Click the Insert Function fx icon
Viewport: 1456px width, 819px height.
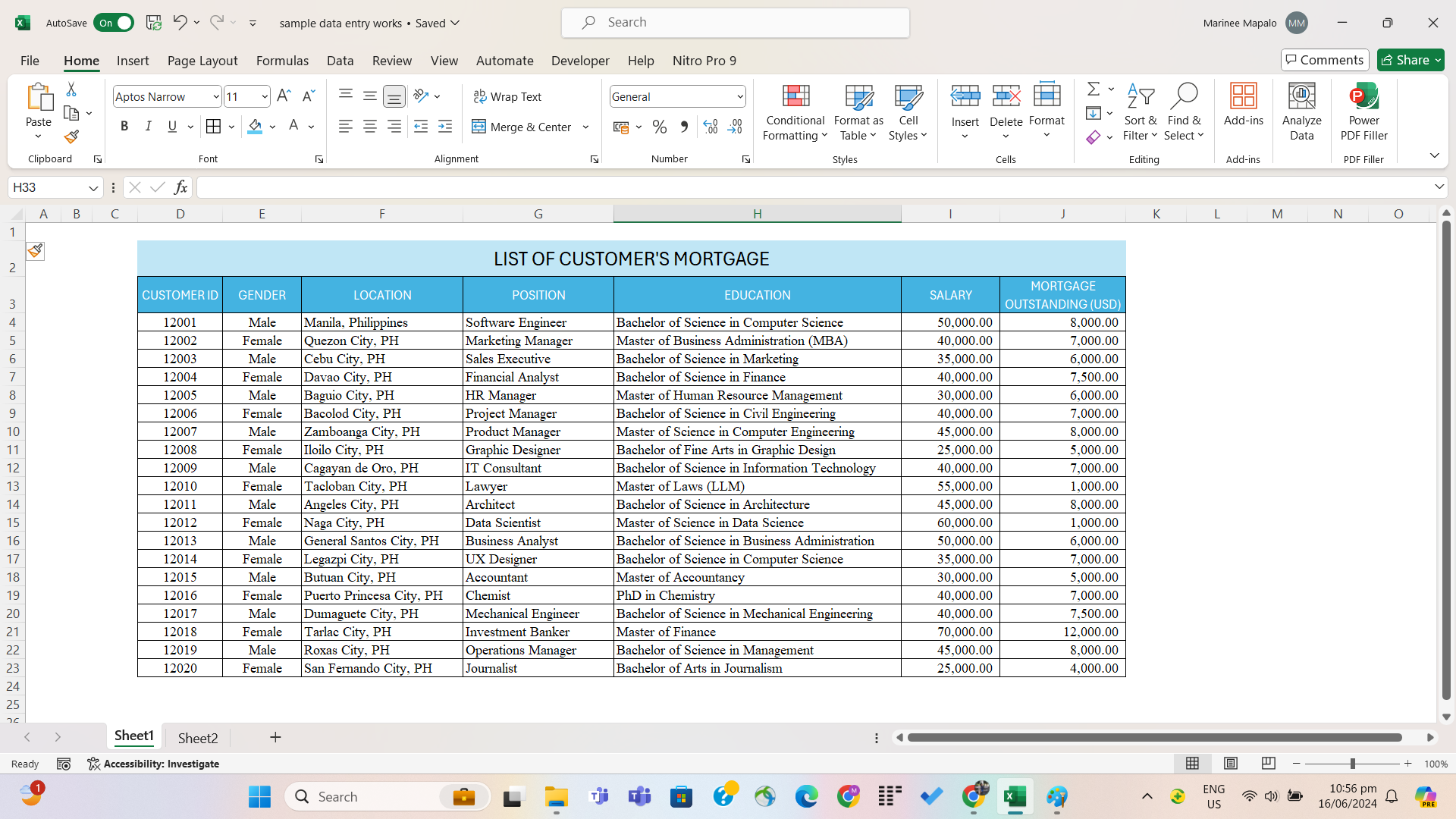[x=180, y=187]
